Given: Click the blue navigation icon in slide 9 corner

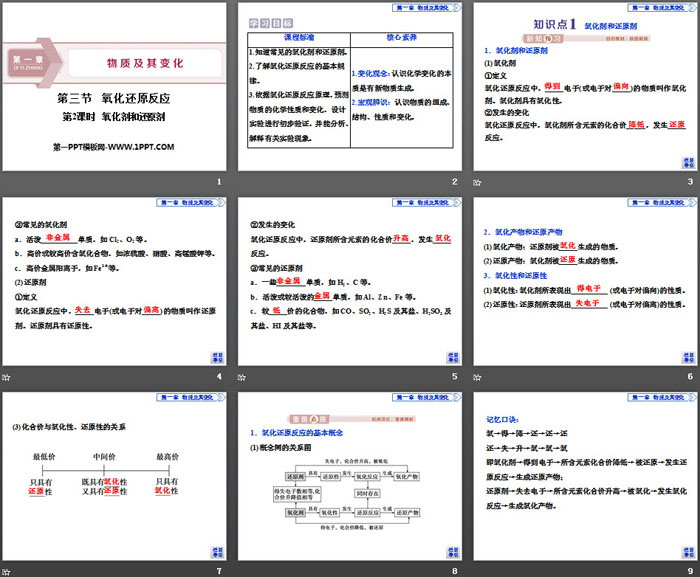Looking at the screenshot, I should (x=688, y=552).
